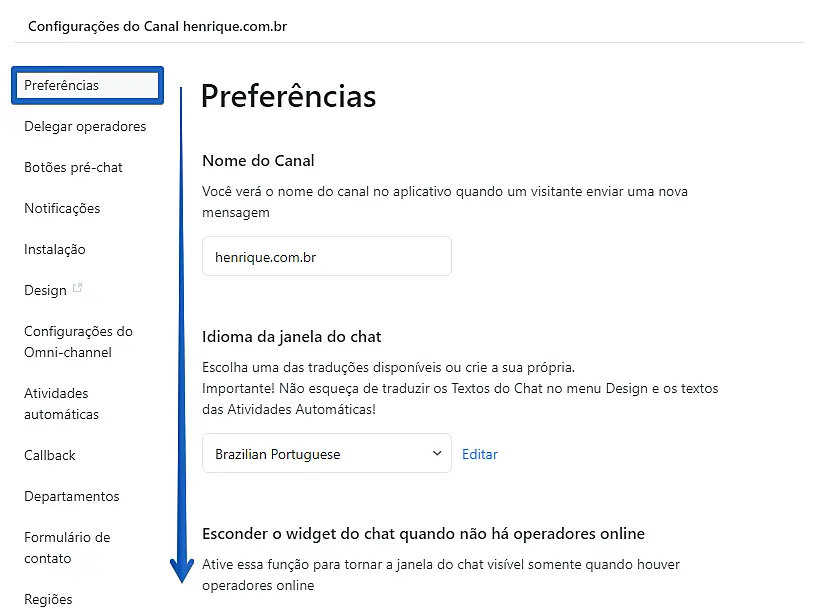Click the Nome do Canal label

coord(258,161)
